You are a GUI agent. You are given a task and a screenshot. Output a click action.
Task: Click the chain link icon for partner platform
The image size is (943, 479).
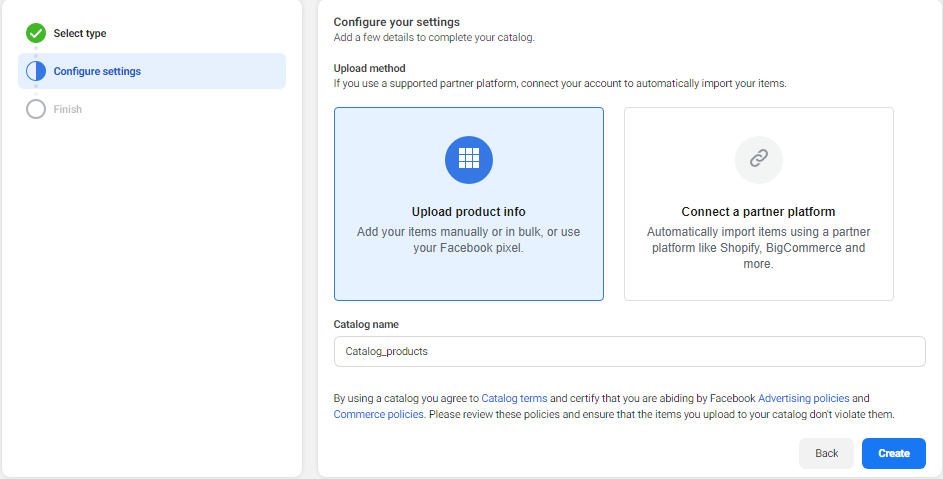[x=758, y=159]
